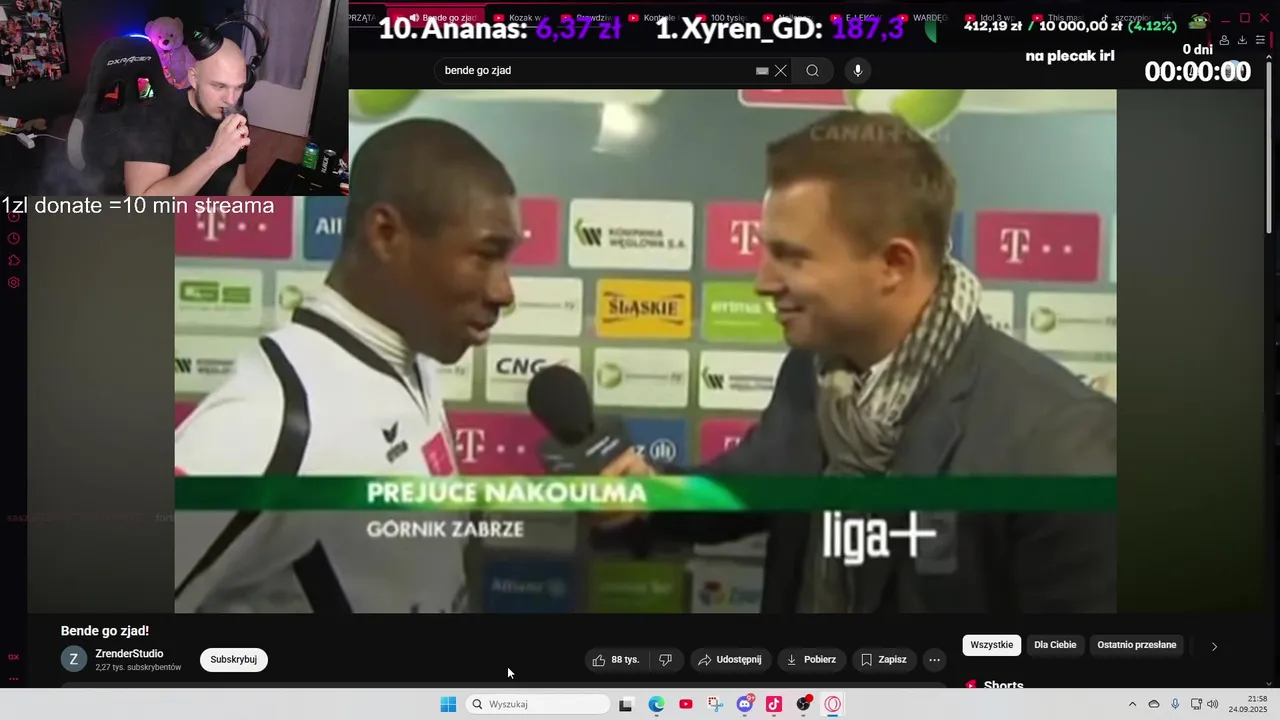Select the Dla Ciebie filter chip

coord(1055,645)
